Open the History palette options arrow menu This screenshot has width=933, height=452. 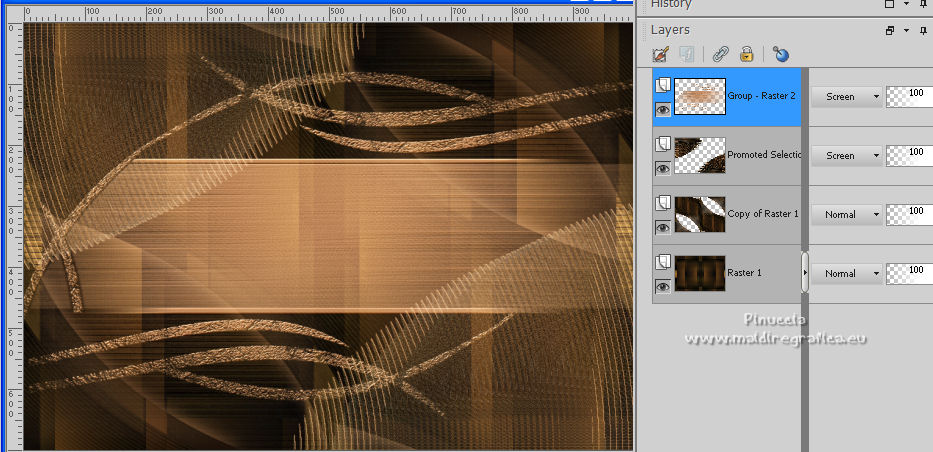906,4
